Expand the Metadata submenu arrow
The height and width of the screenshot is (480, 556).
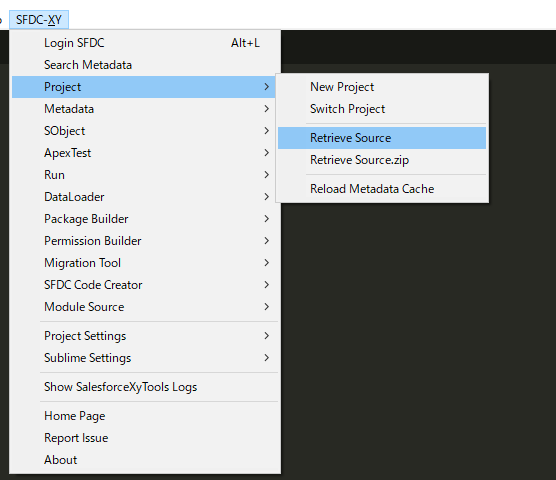coord(267,109)
